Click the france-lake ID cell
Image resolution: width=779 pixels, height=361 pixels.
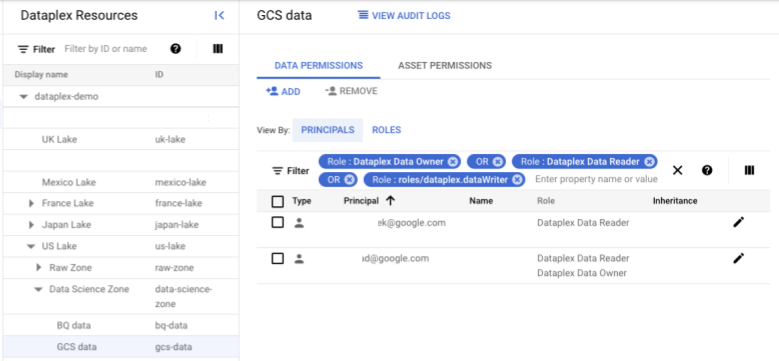click(x=178, y=204)
